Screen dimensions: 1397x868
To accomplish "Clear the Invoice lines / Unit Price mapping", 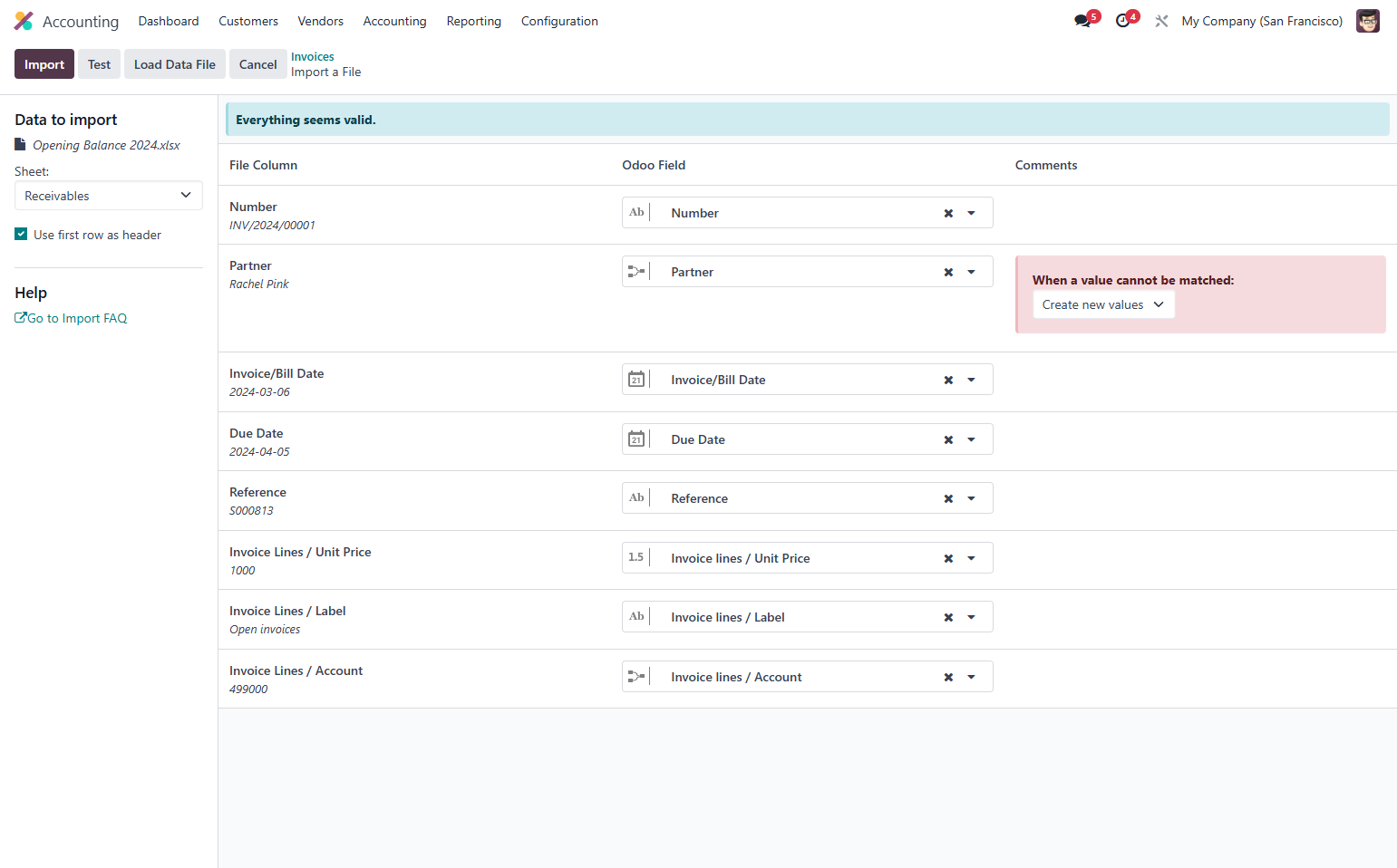I will click(948, 559).
